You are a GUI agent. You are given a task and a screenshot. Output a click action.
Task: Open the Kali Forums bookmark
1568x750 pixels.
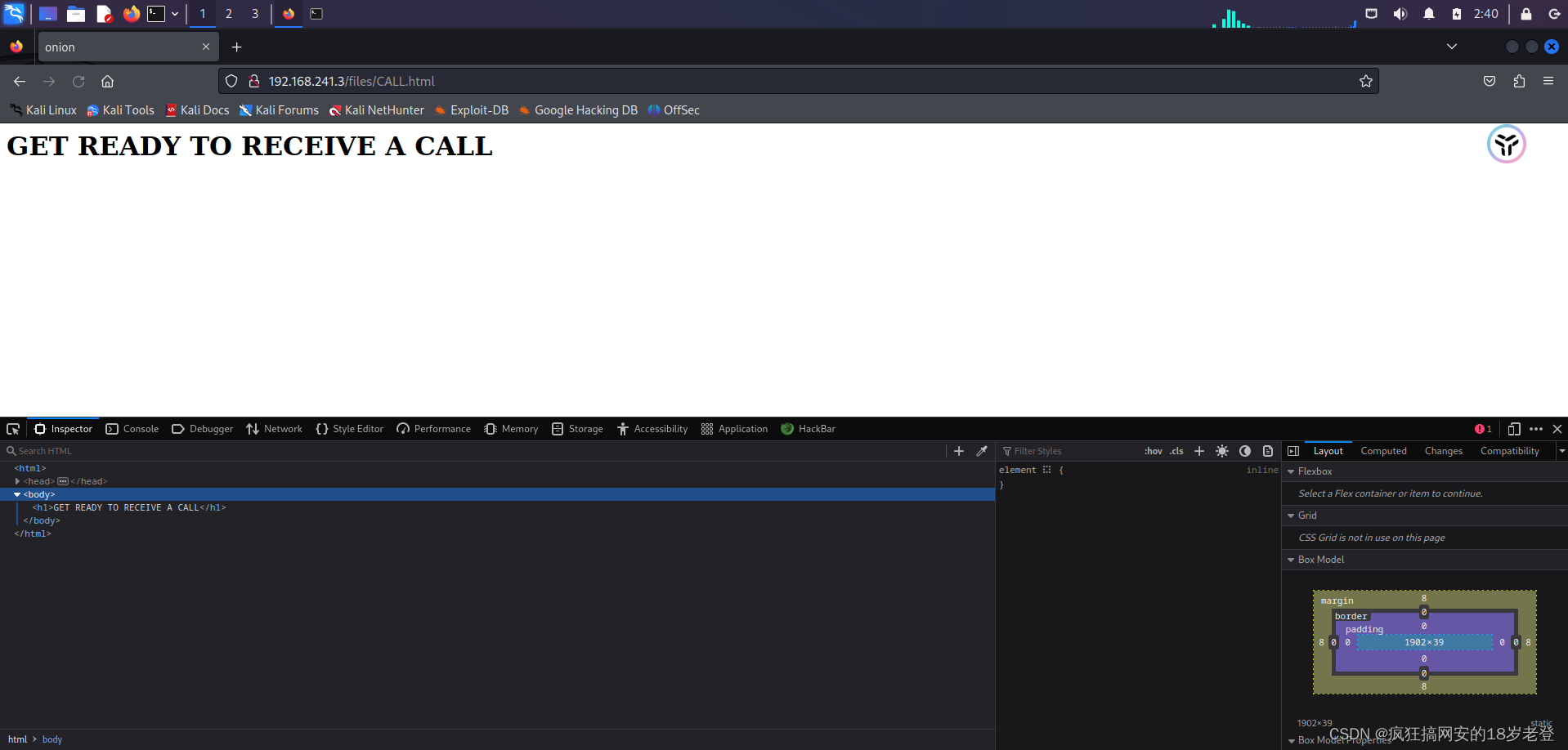(280, 110)
